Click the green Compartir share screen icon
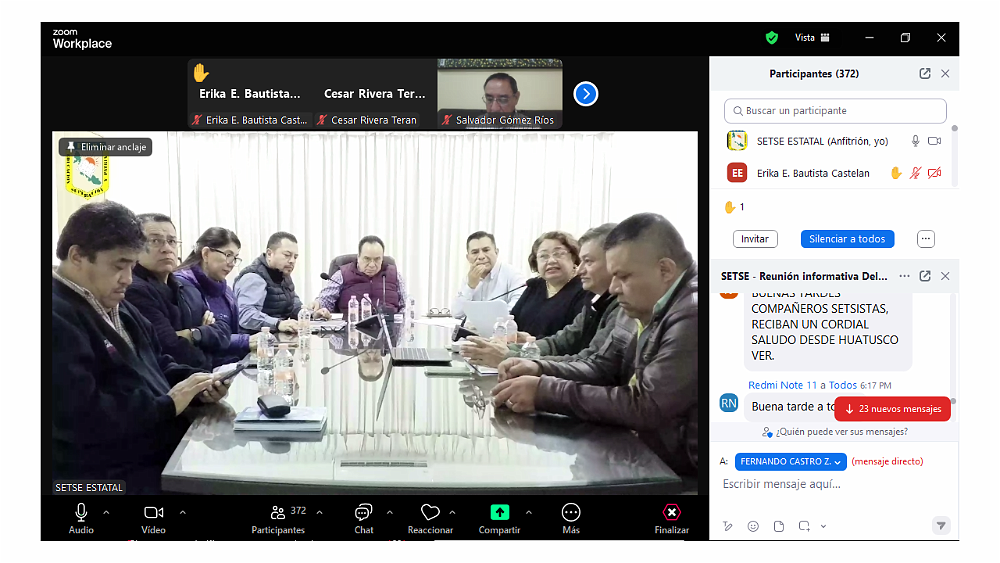 point(499,512)
